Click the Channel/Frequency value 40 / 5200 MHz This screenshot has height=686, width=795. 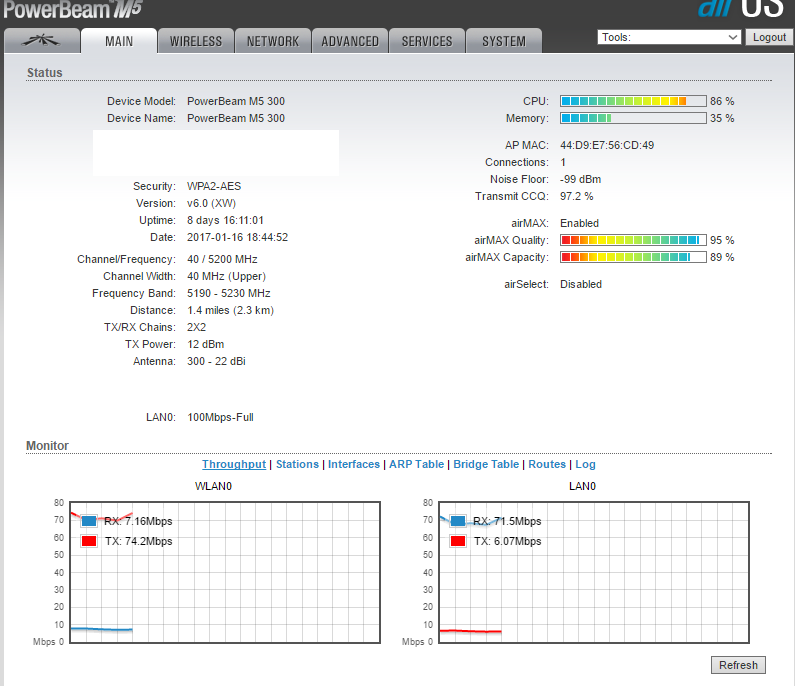click(222, 259)
